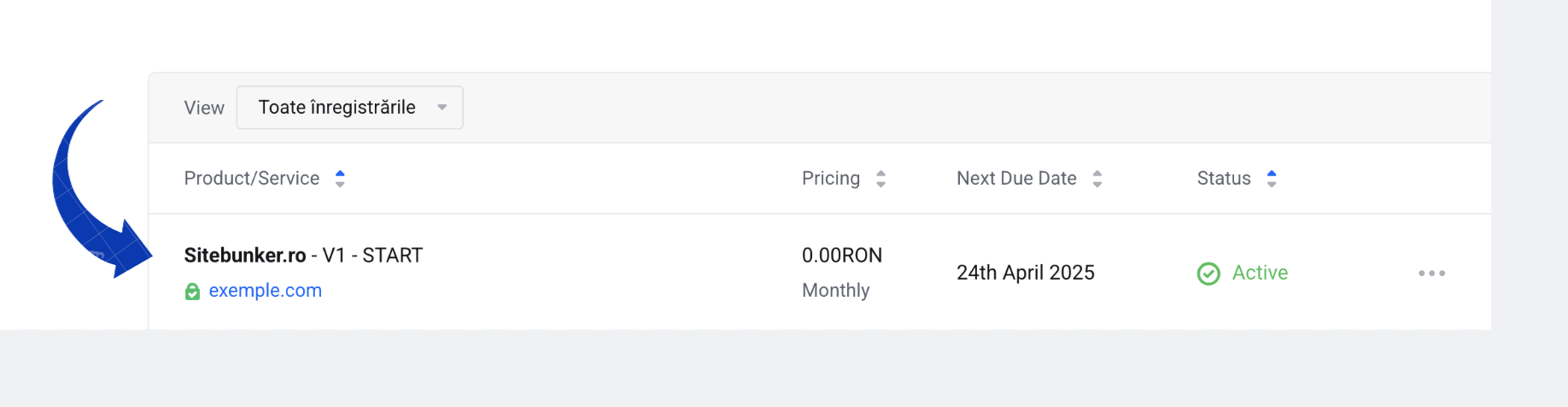Open the exemple.com domain link

click(266, 291)
